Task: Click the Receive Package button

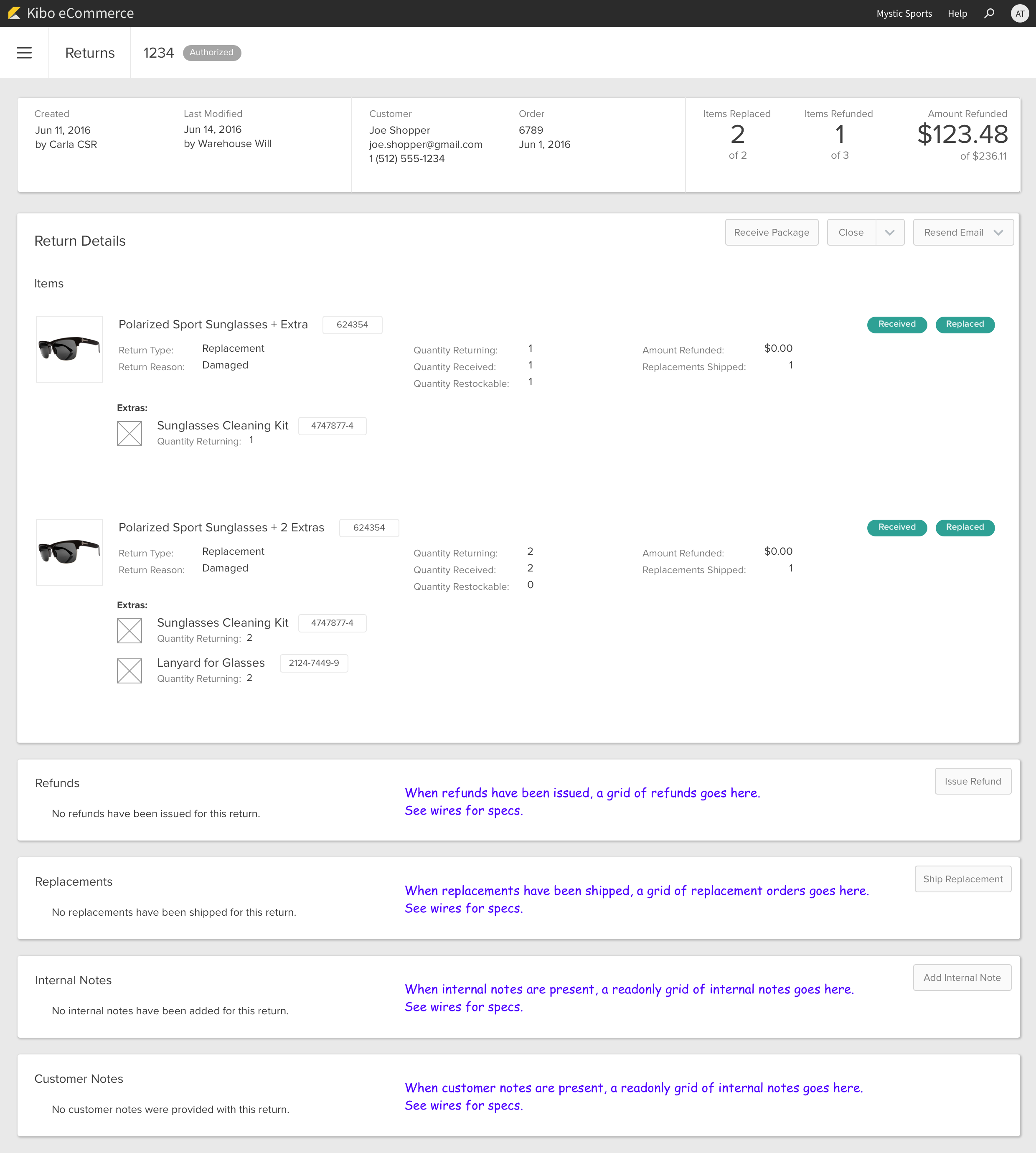Action: (771, 233)
